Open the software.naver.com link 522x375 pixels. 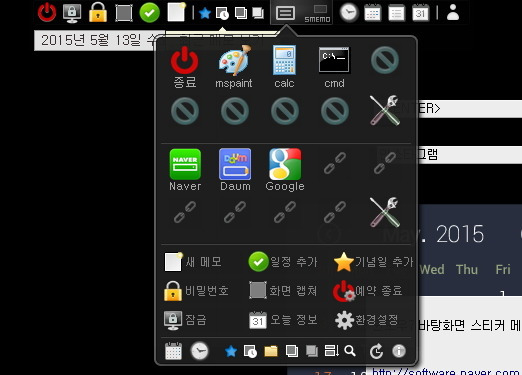[446, 372]
